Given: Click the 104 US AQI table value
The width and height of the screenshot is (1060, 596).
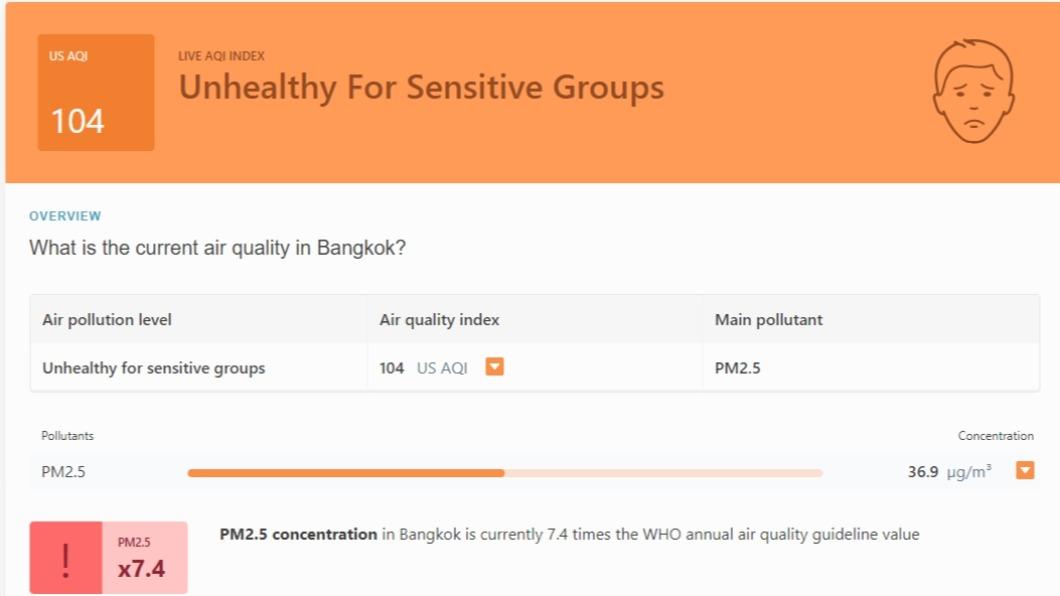Looking at the screenshot, I should point(423,368).
